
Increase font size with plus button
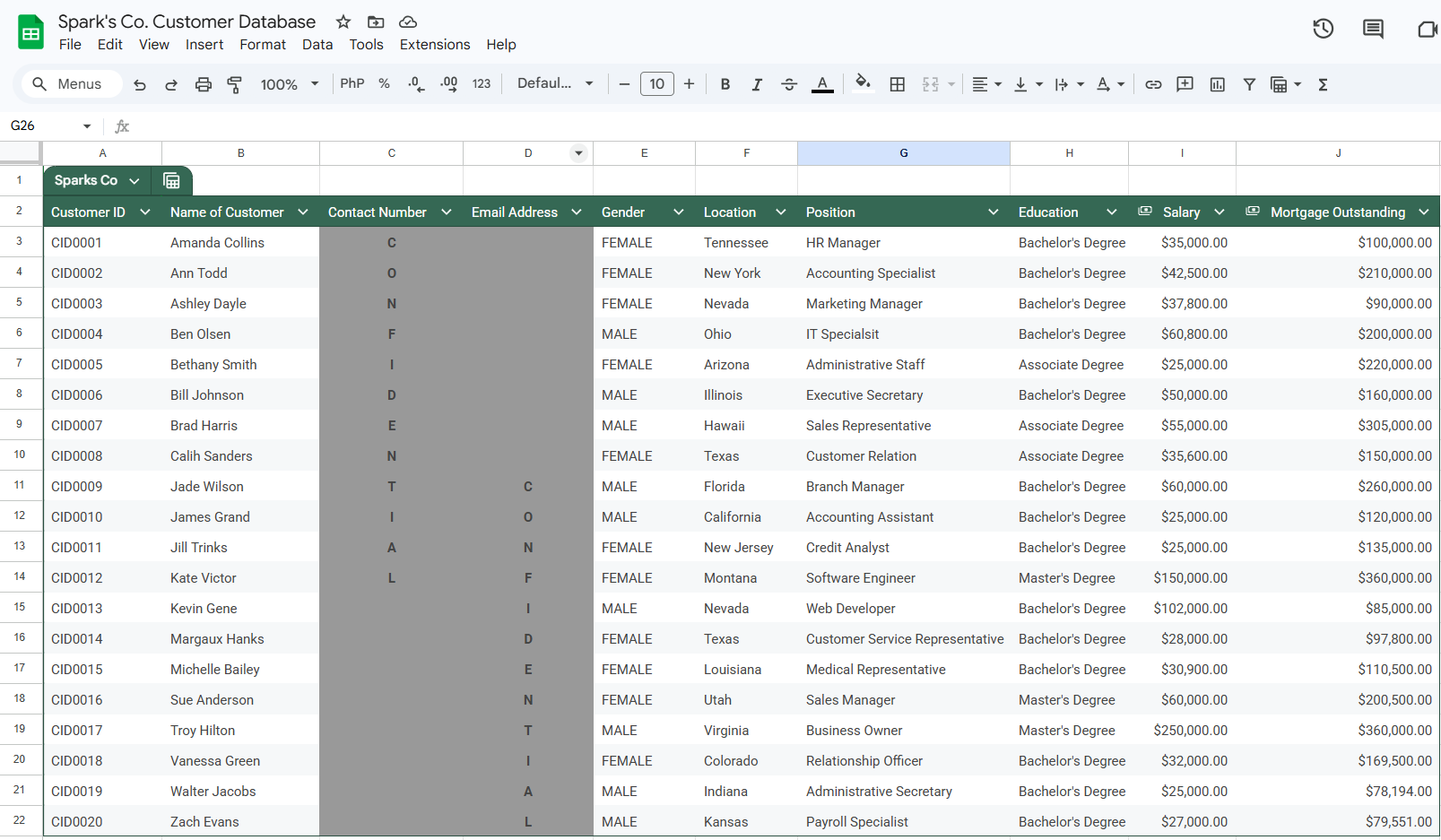point(689,84)
